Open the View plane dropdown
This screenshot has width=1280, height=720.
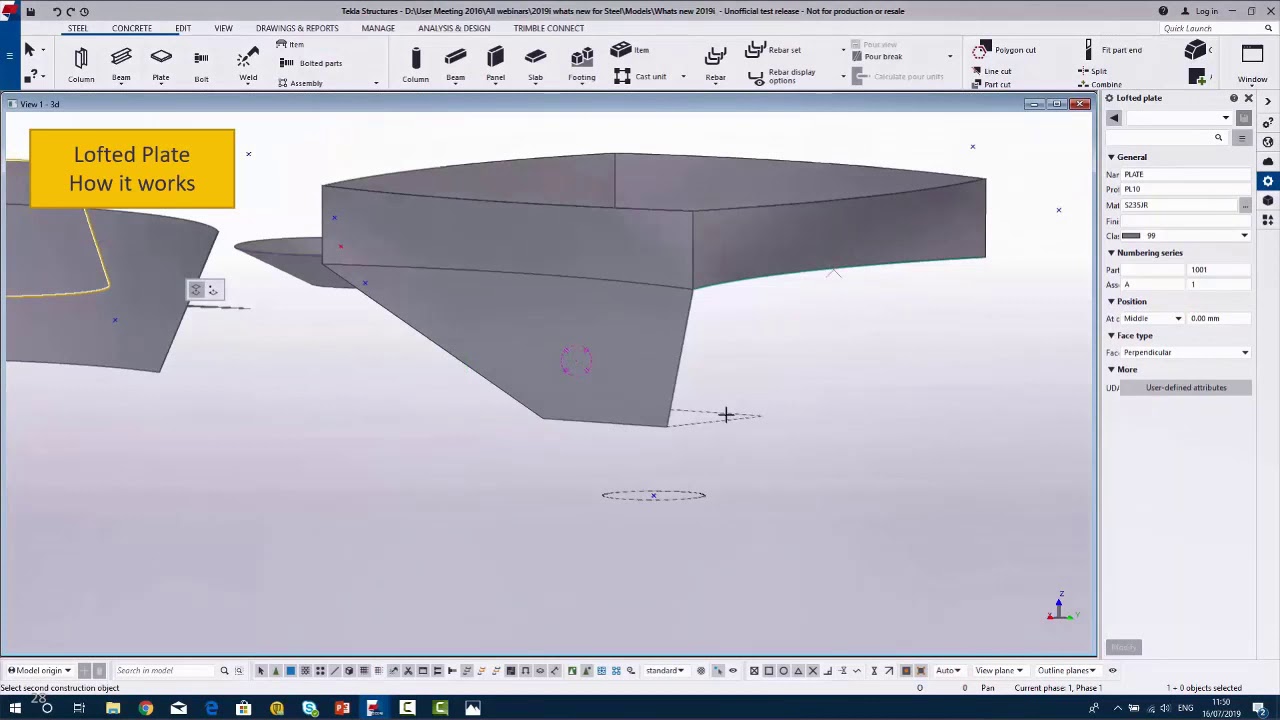(999, 671)
